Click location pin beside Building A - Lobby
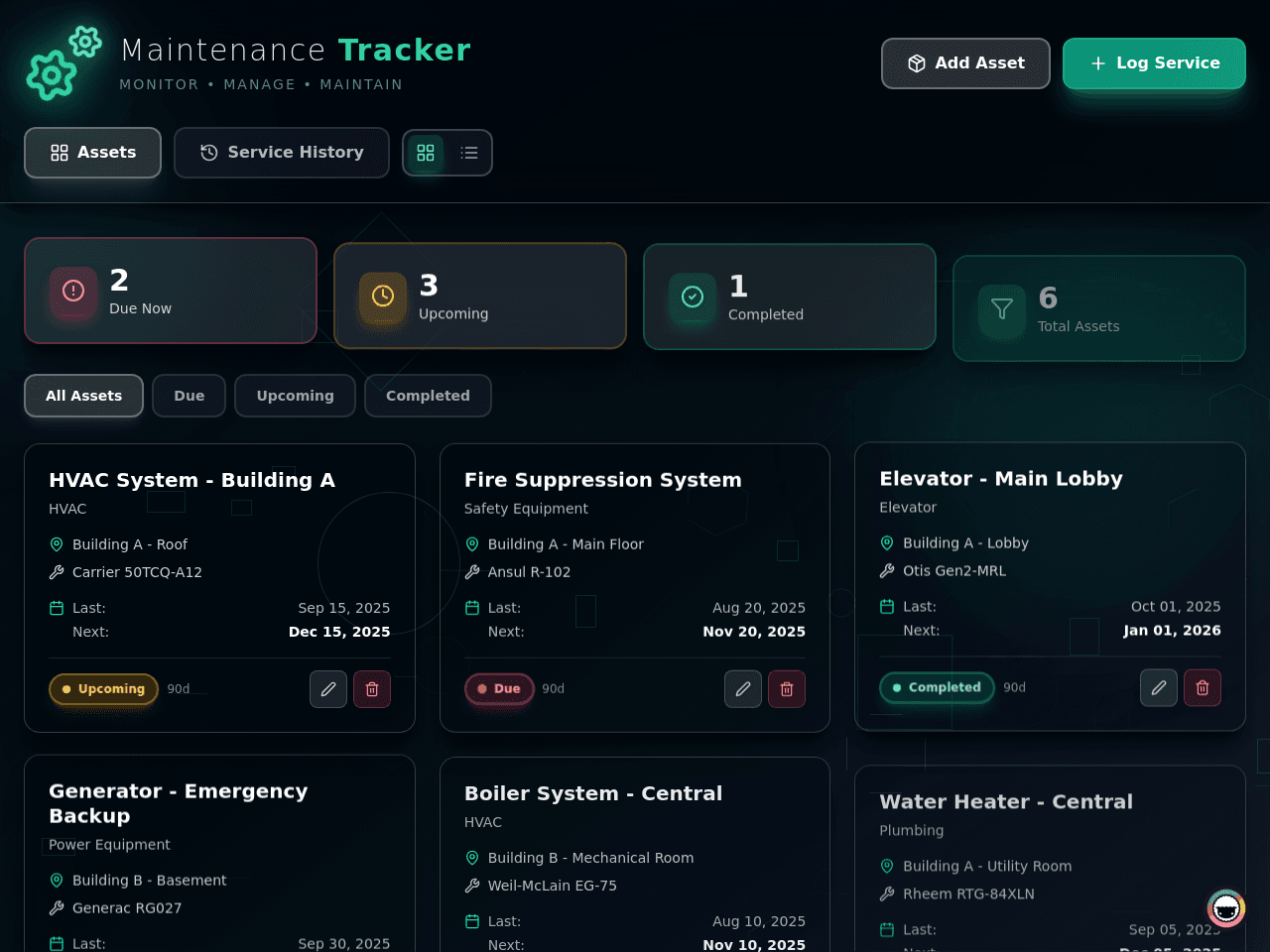1270x952 pixels. [x=887, y=543]
